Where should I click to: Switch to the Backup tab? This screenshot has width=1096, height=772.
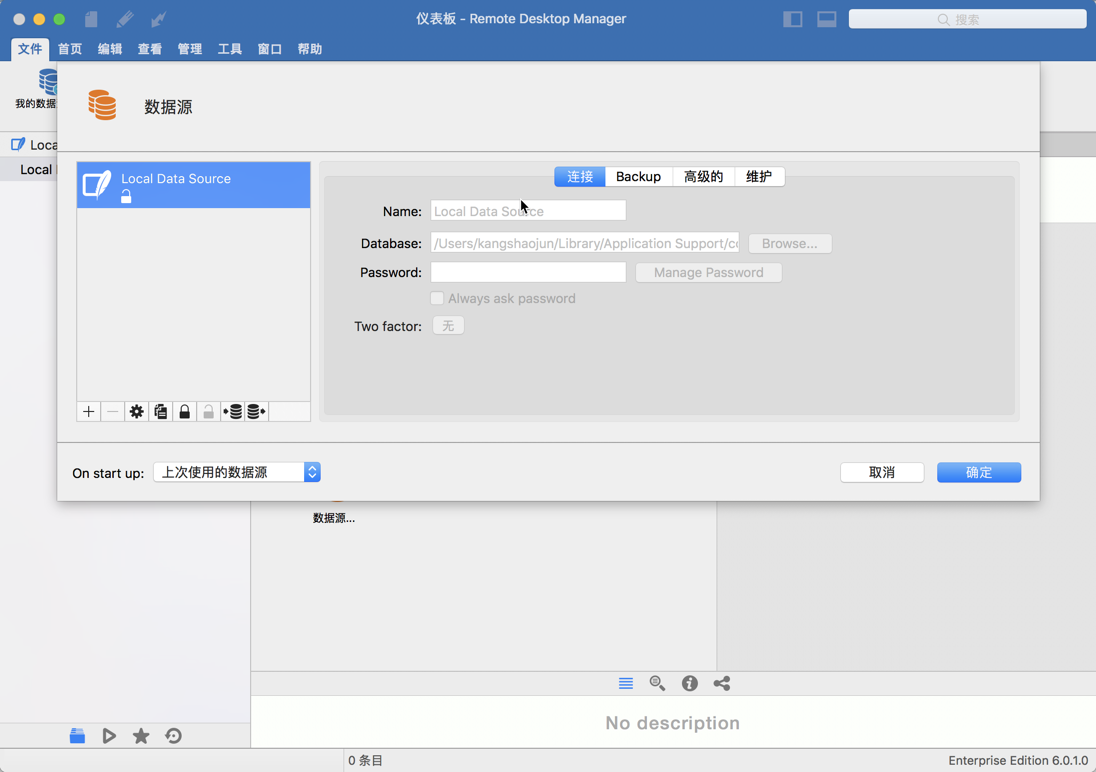(638, 176)
